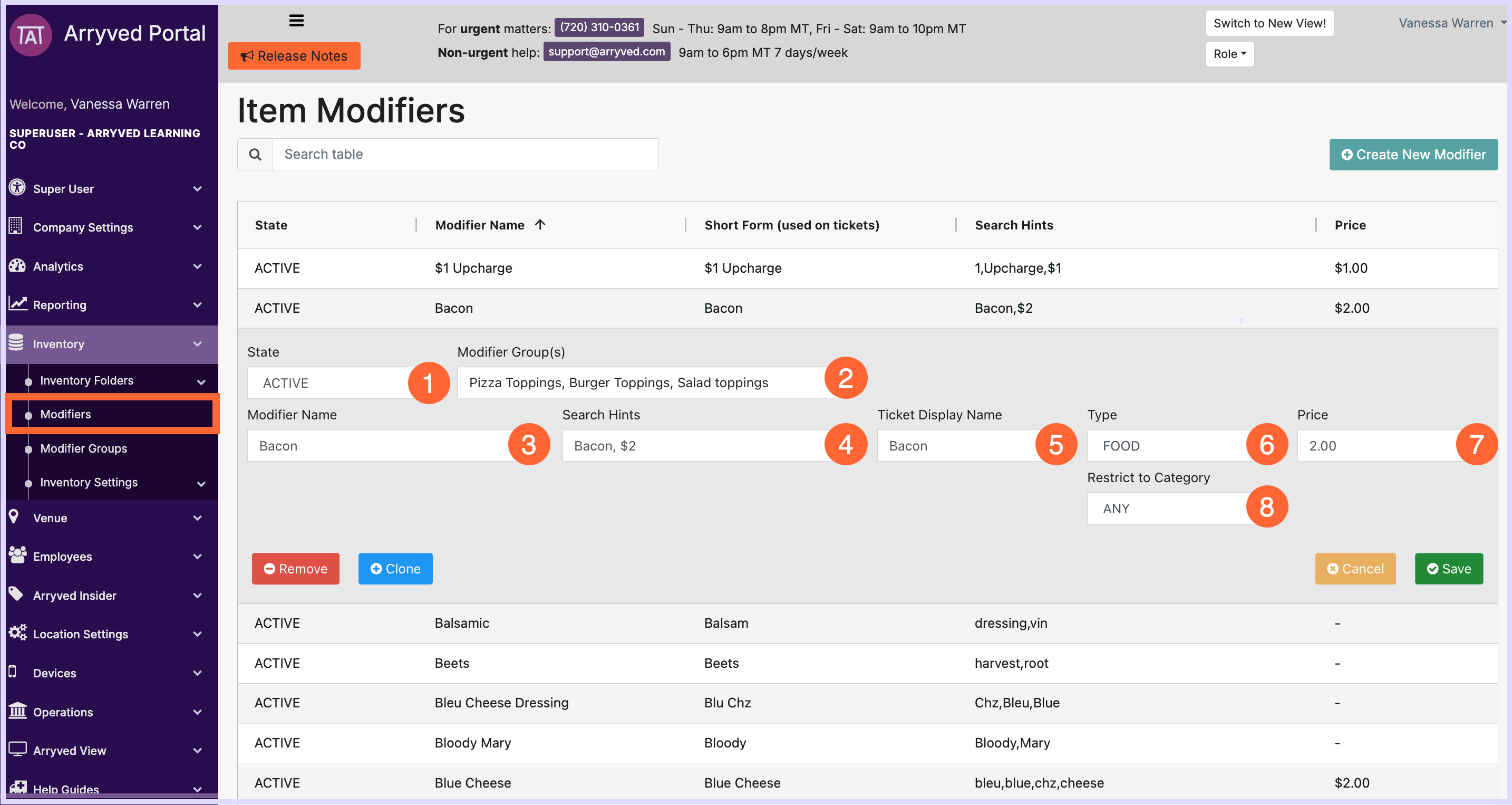1512x805 pixels.
Task: Click Create New Modifier button
Action: click(1413, 155)
